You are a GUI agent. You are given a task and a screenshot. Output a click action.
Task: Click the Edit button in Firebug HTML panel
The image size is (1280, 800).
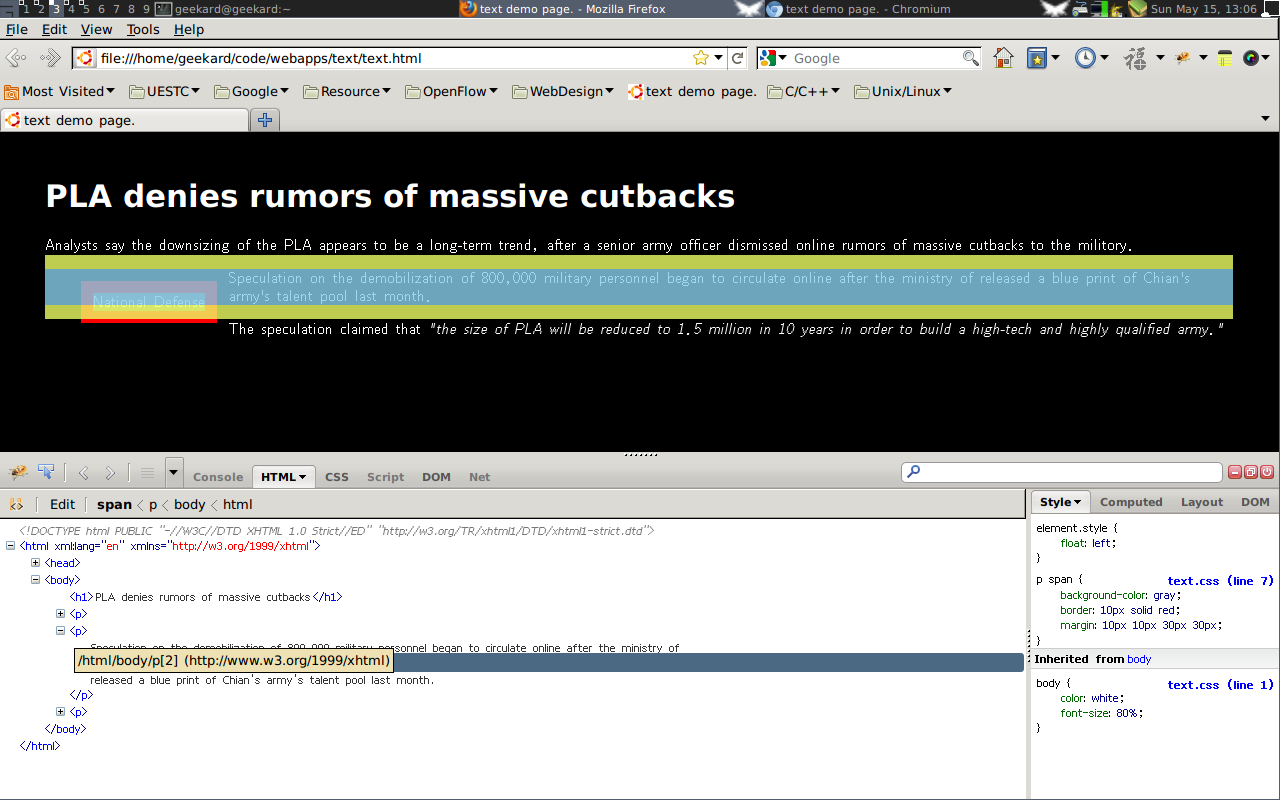click(62, 504)
